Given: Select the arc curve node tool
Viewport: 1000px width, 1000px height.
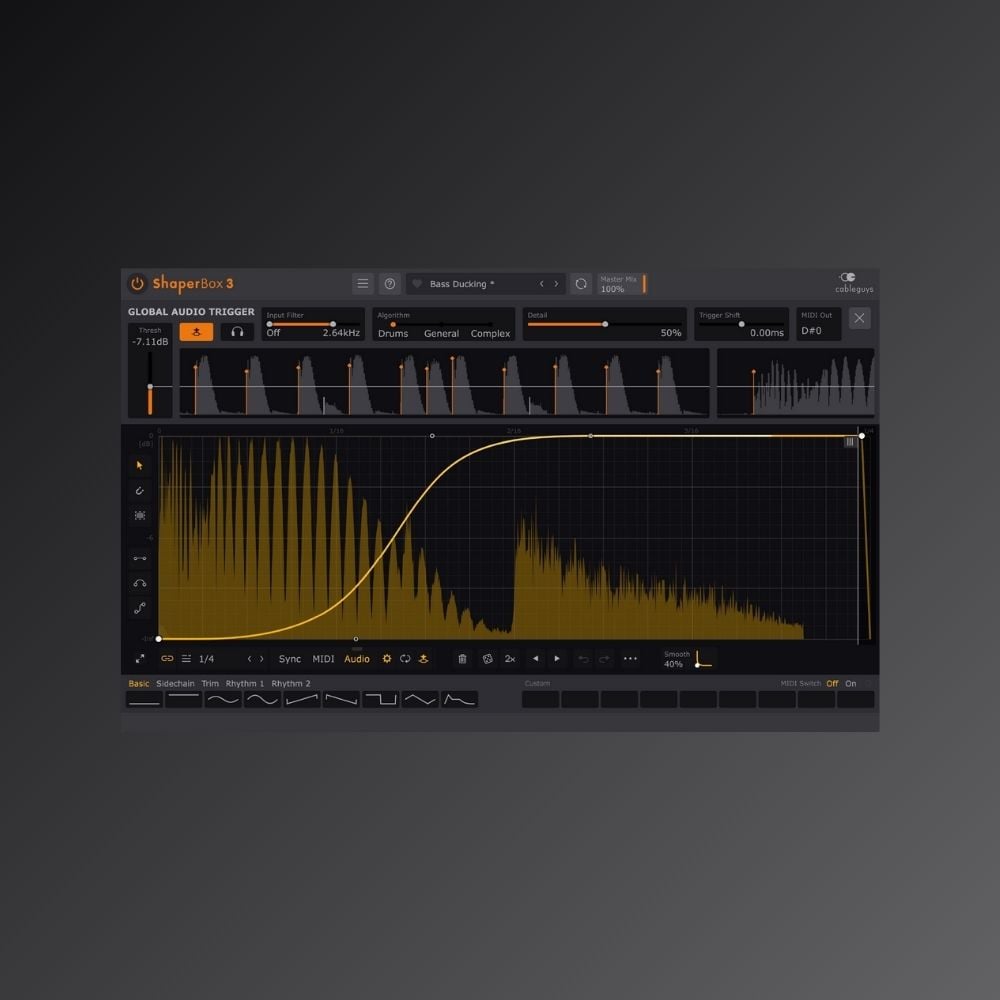Looking at the screenshot, I should tap(140, 583).
